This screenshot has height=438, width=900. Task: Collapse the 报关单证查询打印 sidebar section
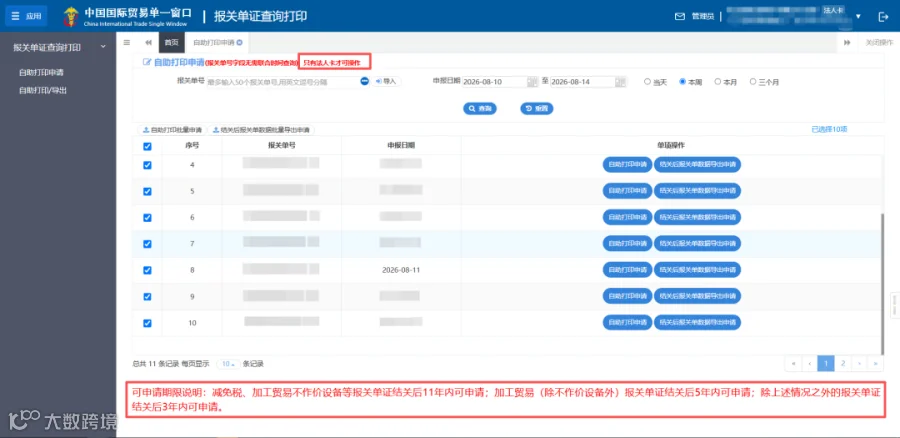coord(103,47)
